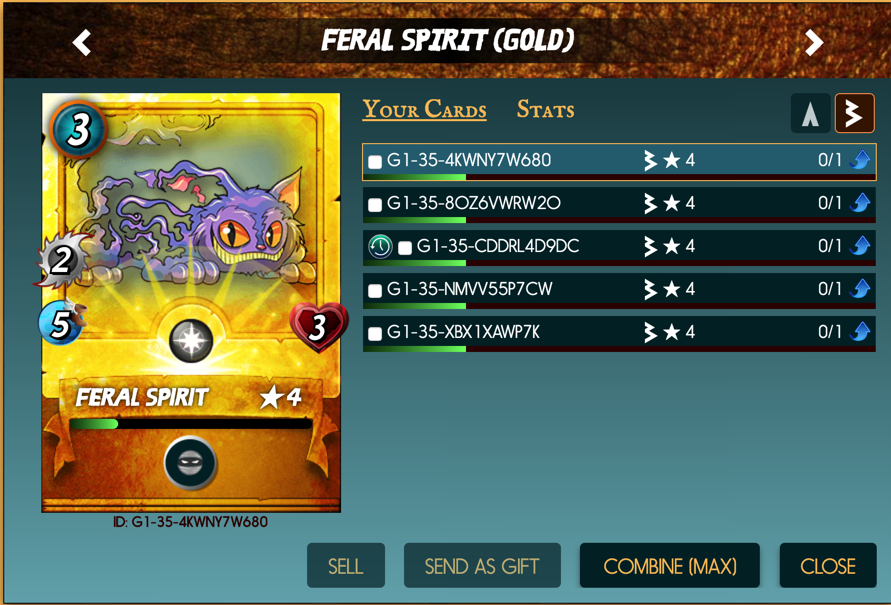Select the Beta edition filter icon

[854, 114]
